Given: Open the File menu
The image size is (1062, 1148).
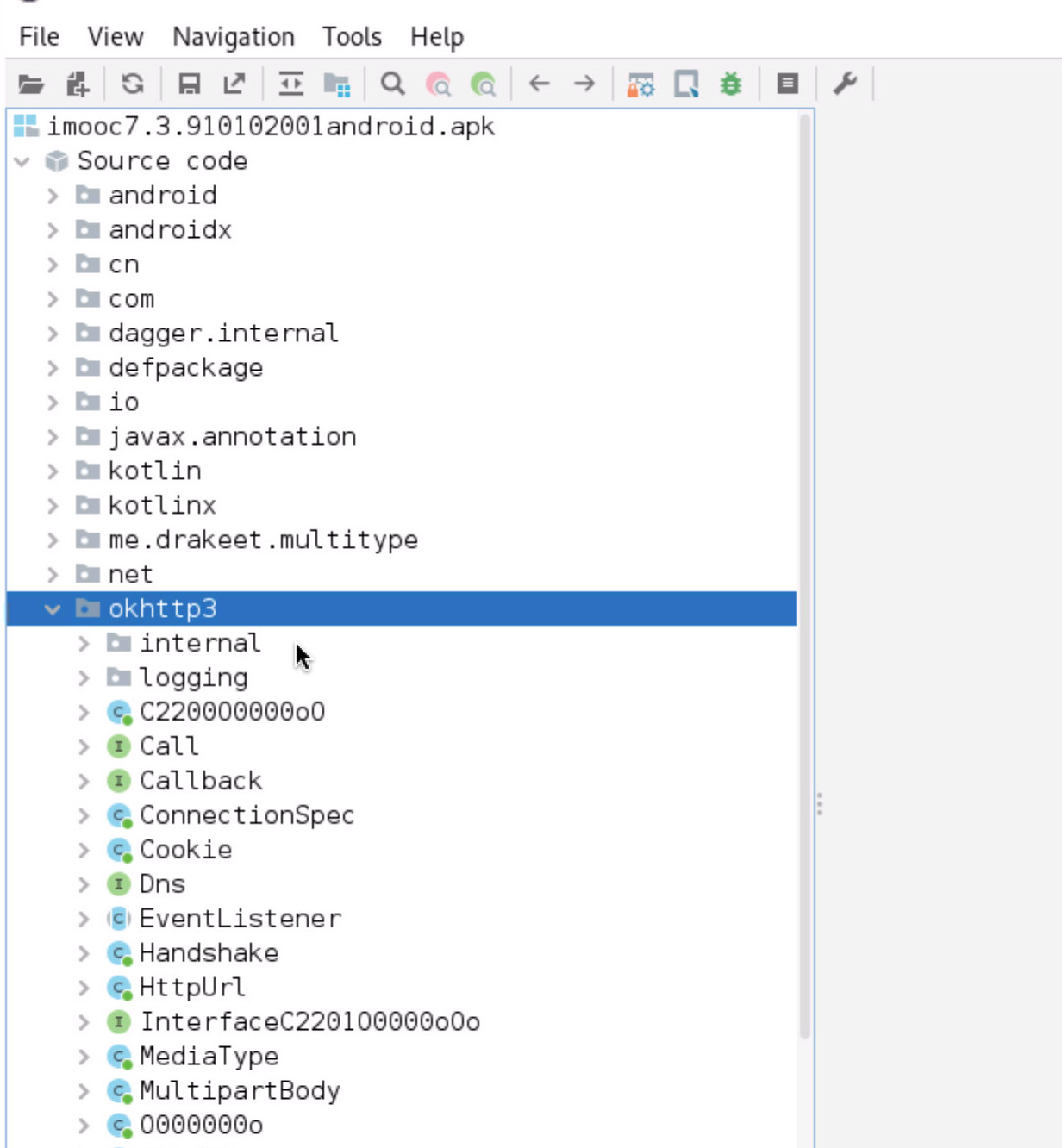Looking at the screenshot, I should pyautogui.click(x=39, y=37).
